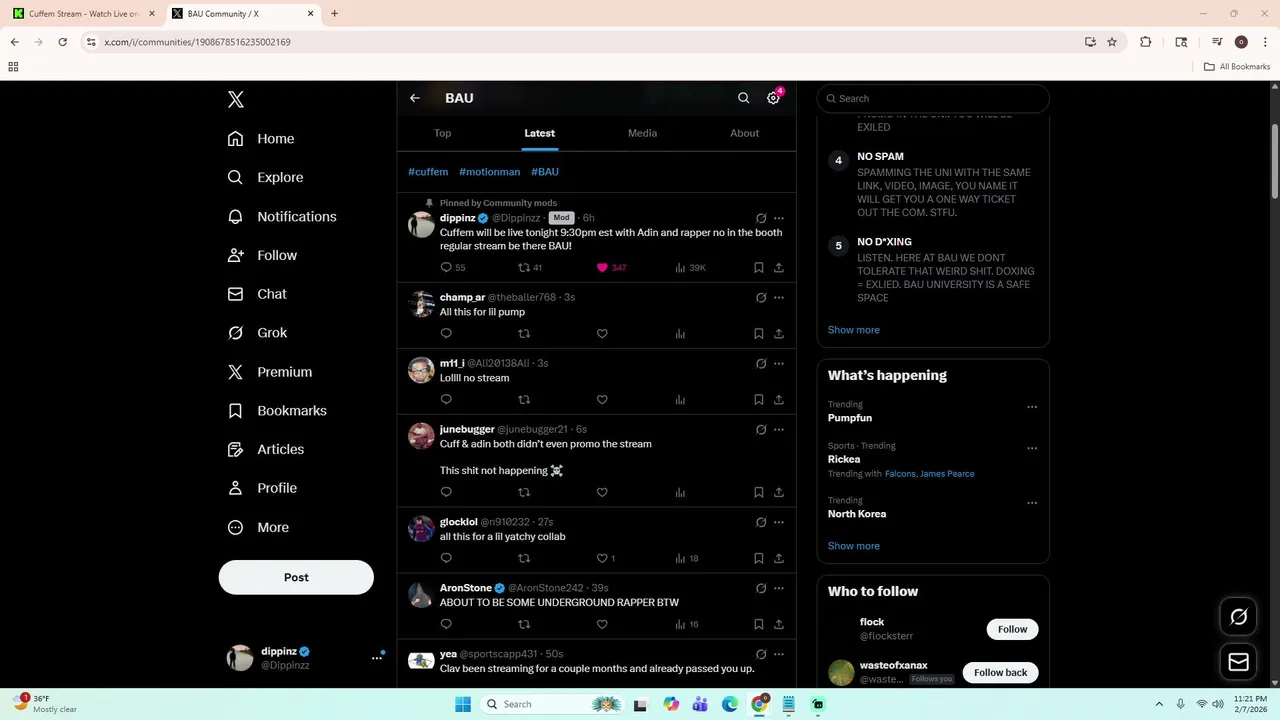Reload the page in browser

(x=62, y=42)
